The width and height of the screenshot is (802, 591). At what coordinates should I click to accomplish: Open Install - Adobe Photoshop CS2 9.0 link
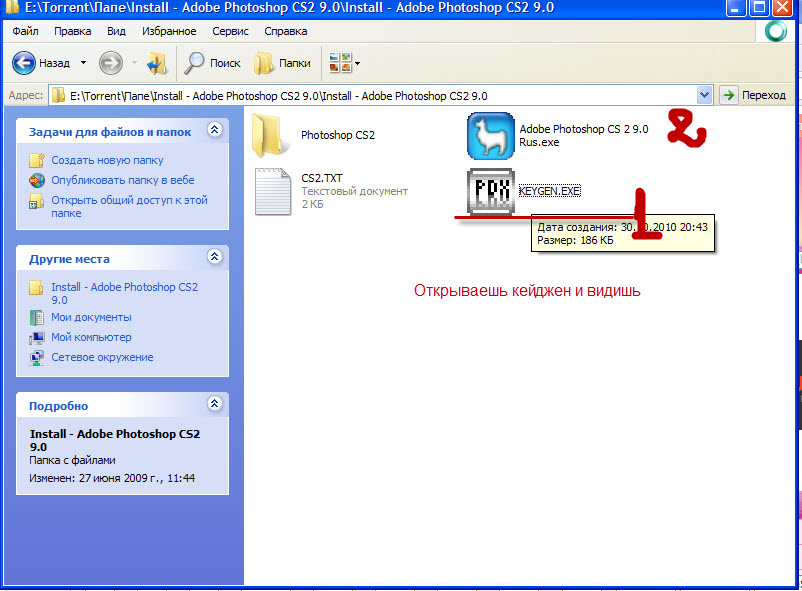coord(124,293)
